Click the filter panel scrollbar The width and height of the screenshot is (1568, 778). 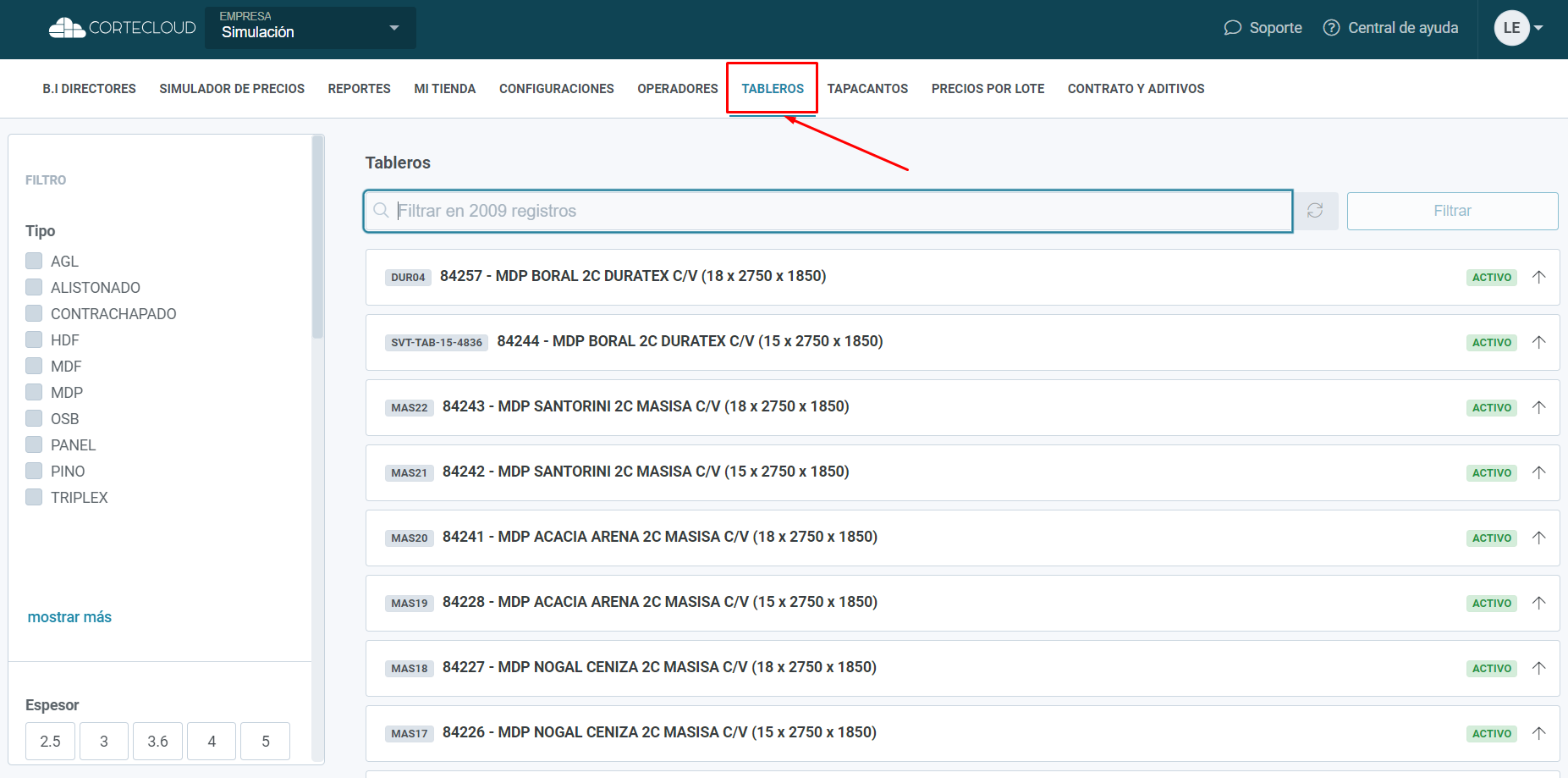(x=318, y=237)
